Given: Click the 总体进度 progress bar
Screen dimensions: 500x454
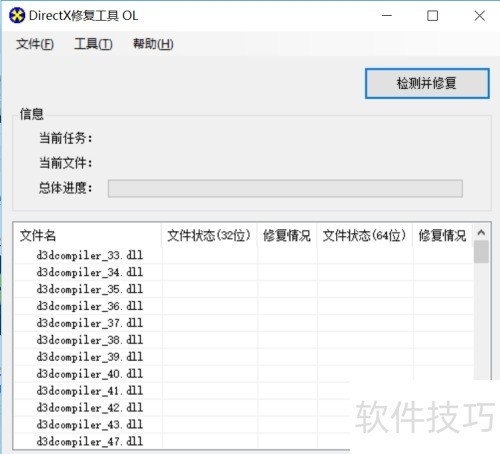Looking at the screenshot, I should point(285,188).
